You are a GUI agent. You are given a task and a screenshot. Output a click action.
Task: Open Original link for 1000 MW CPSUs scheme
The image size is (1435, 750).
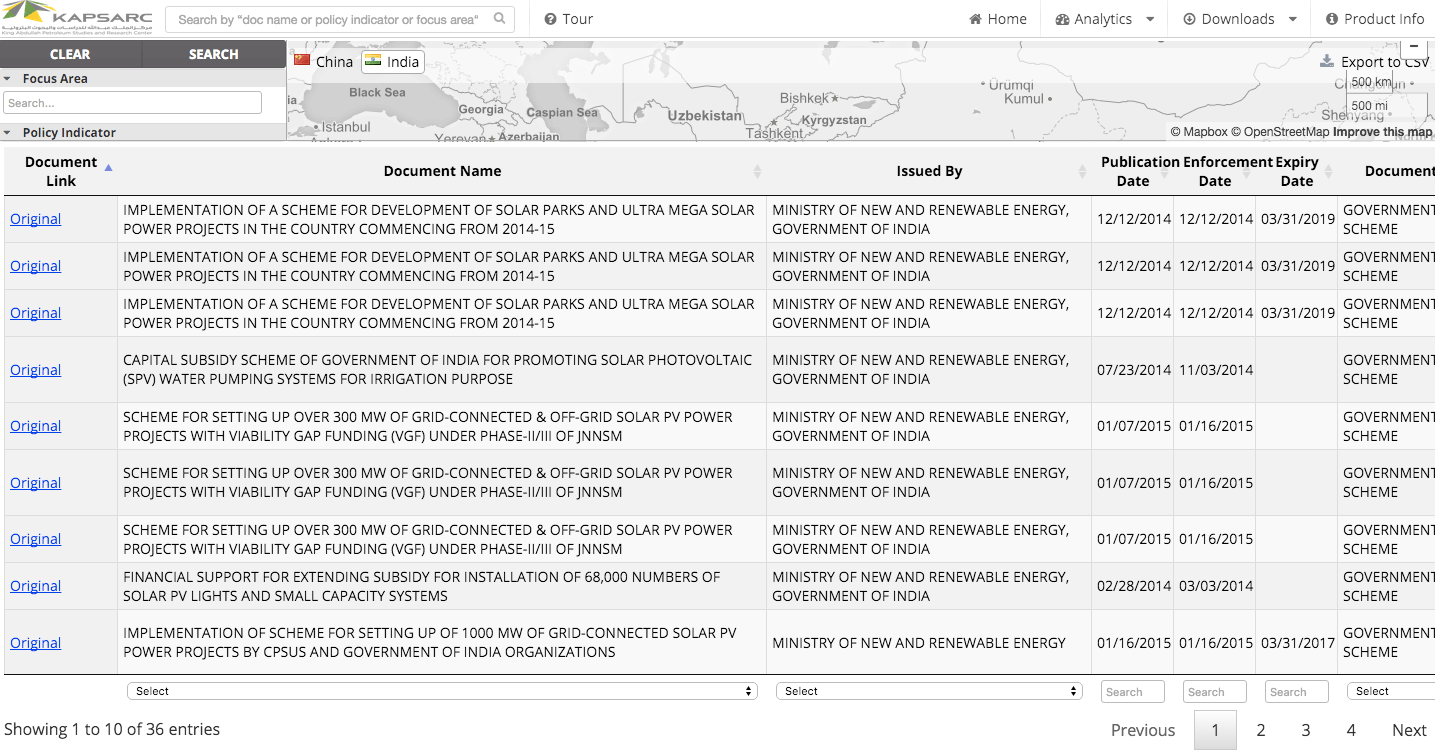point(35,643)
